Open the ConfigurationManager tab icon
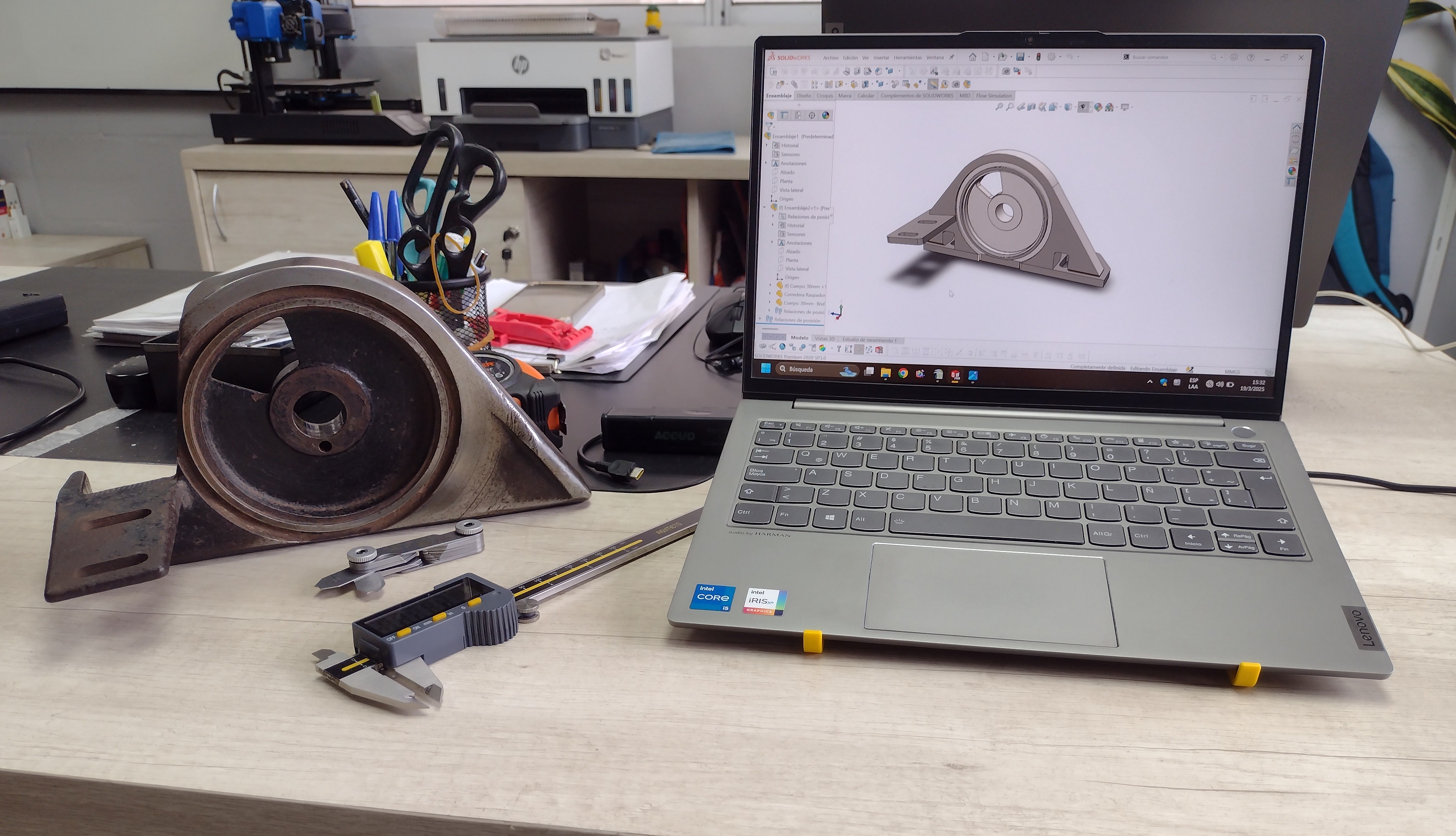 click(x=798, y=115)
